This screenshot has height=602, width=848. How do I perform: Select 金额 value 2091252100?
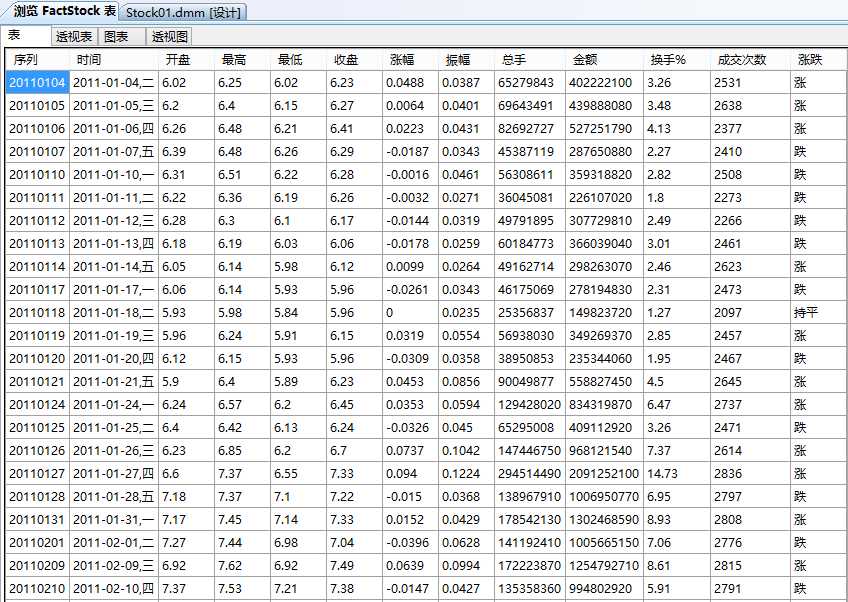click(604, 473)
